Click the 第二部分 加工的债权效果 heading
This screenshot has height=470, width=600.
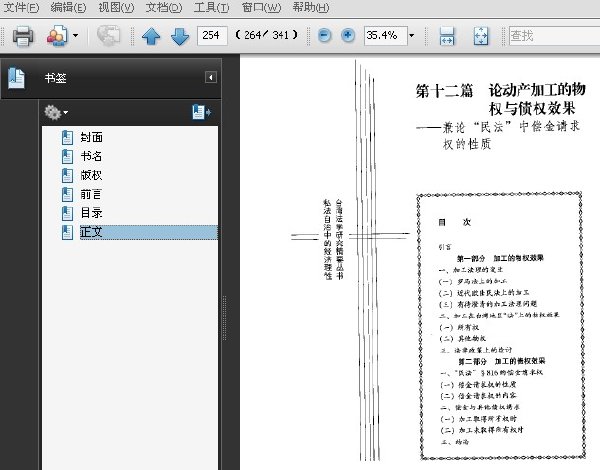click(502, 361)
